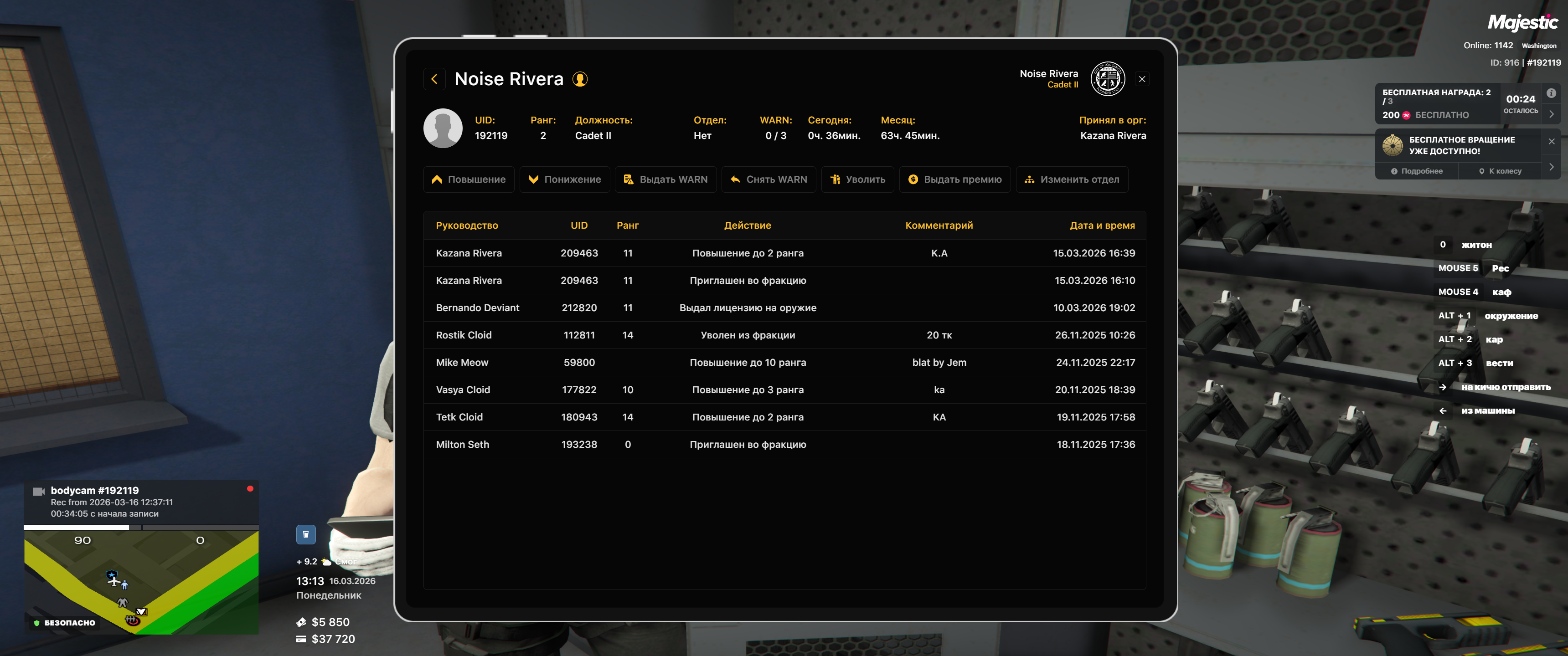Click the Действие column header
The image size is (1568, 656).
point(747,225)
